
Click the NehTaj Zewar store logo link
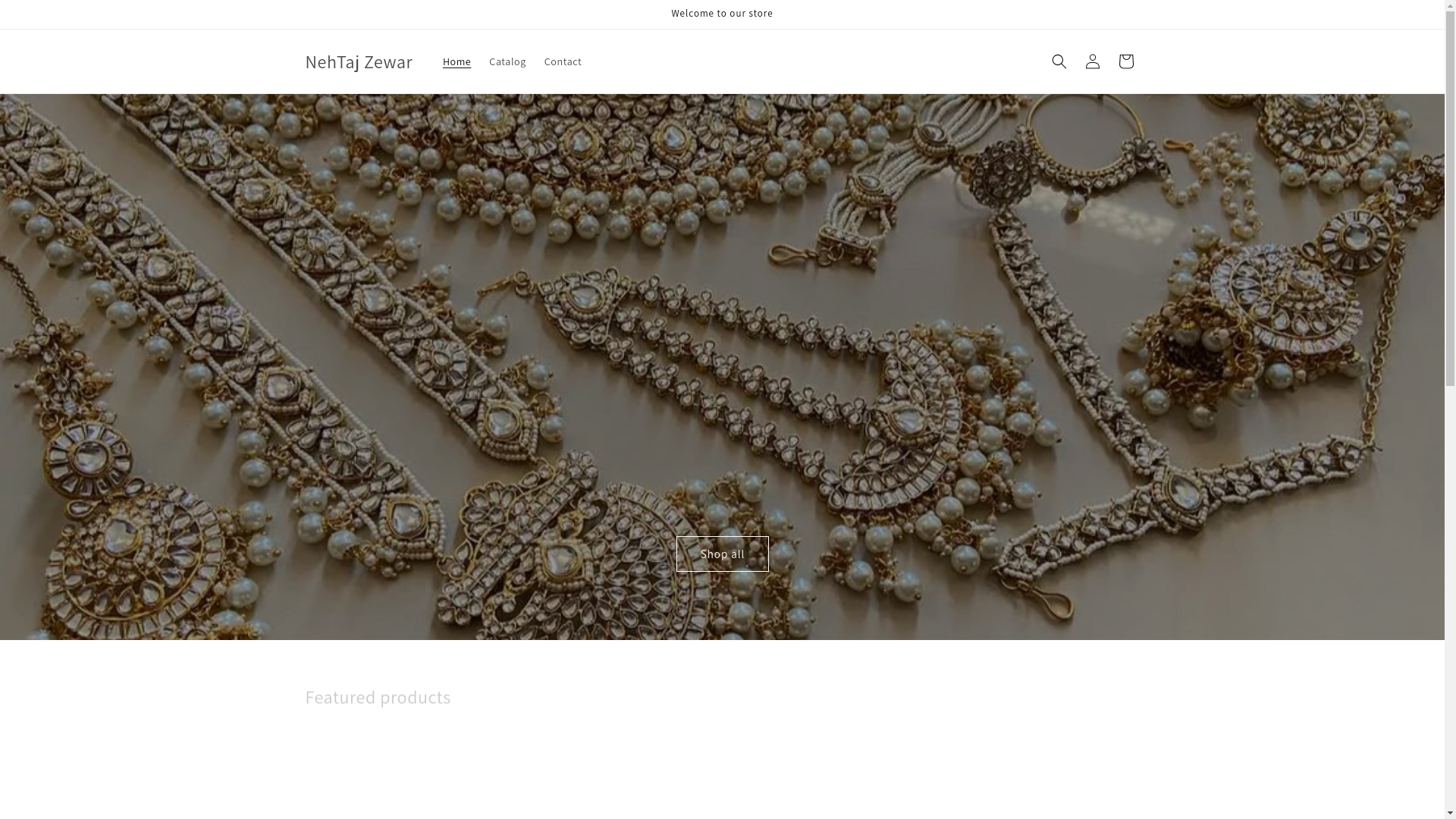pyautogui.click(x=359, y=61)
